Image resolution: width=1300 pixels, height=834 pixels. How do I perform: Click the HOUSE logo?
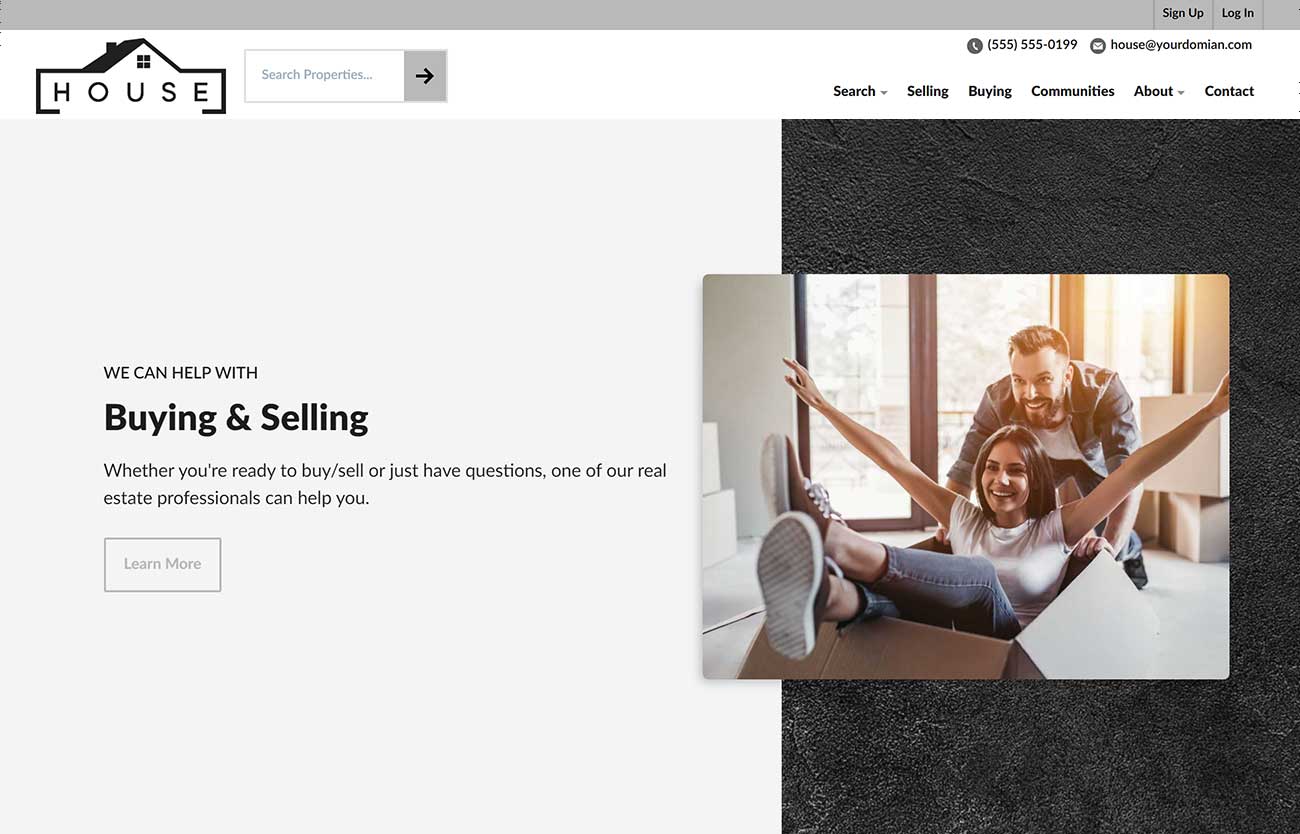[131, 76]
